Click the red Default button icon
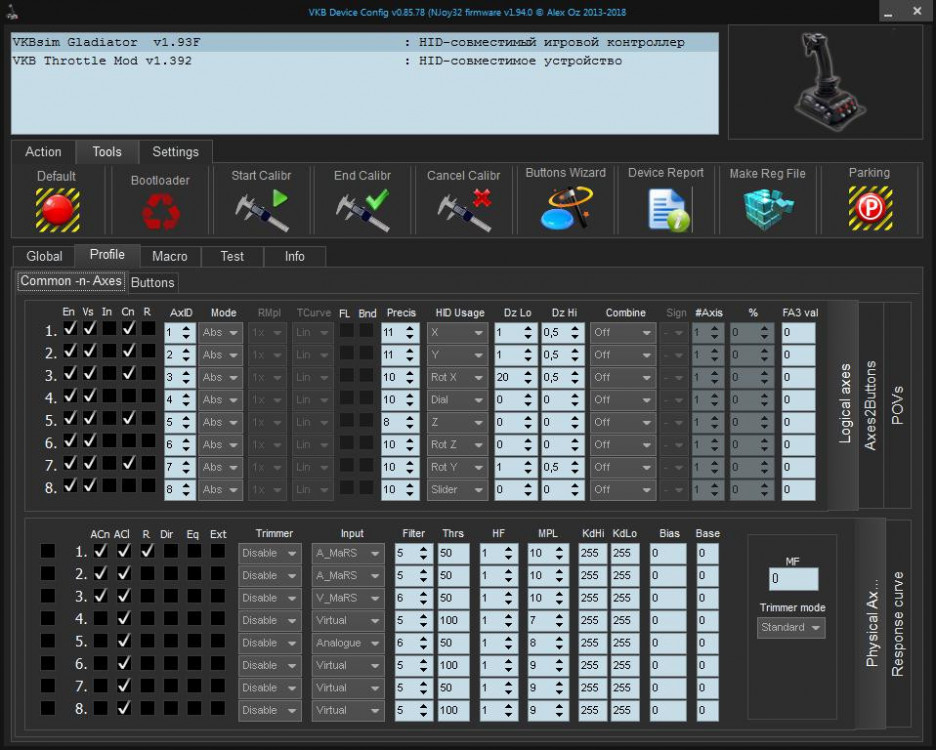 (x=57, y=210)
